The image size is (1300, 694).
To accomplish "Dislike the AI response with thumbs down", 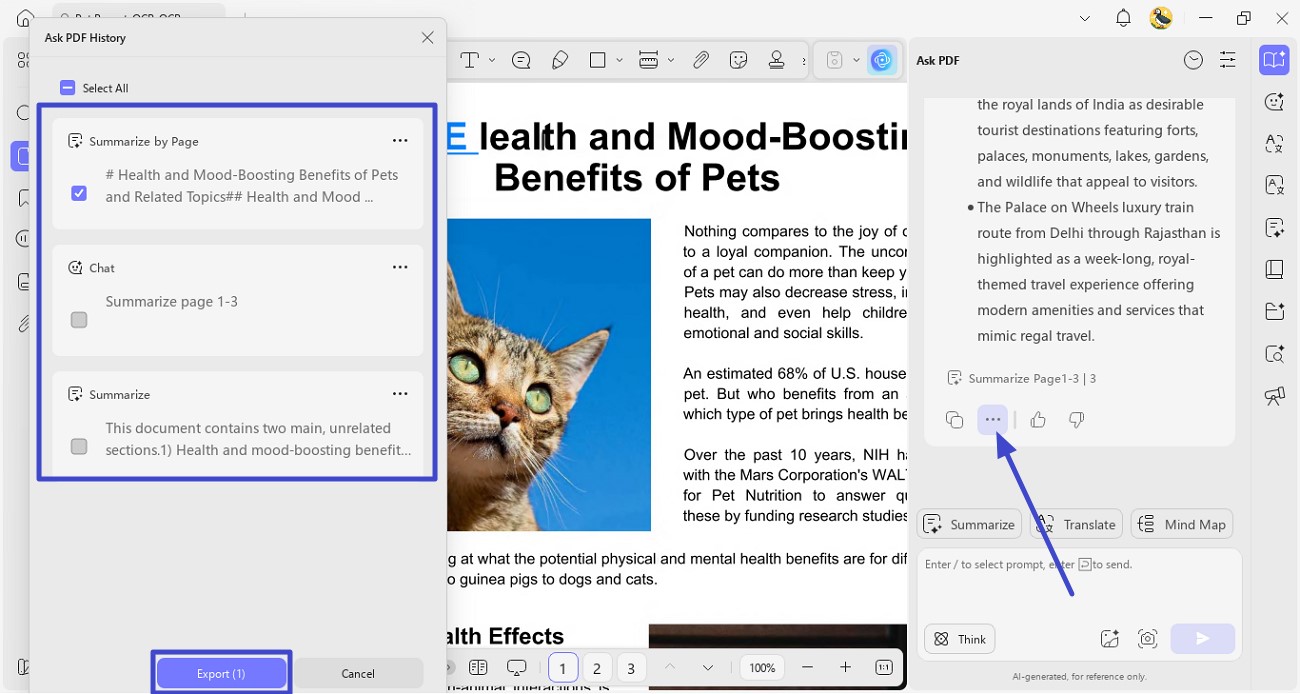I will (x=1076, y=420).
